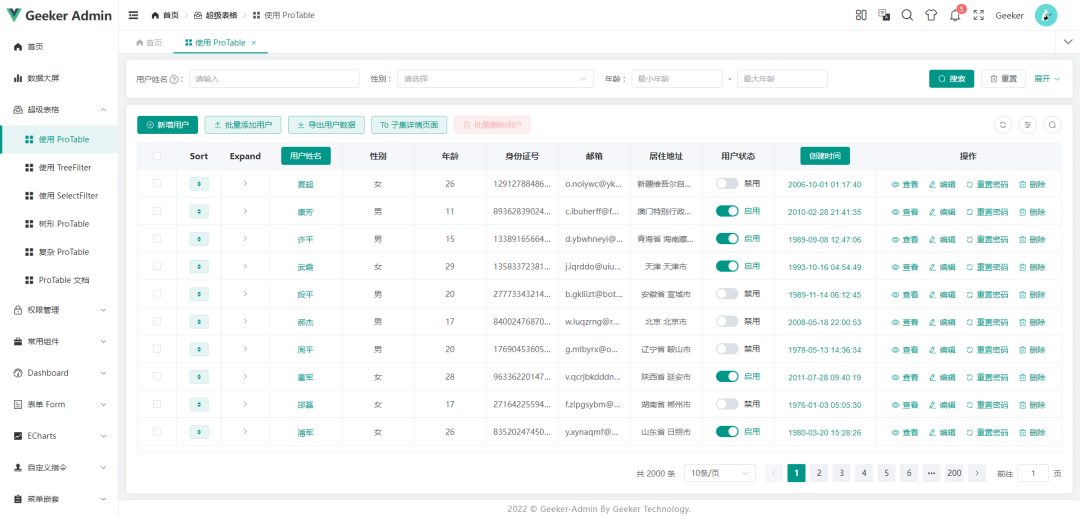Screen dimensions: 1080x517
Task: Click the 用户姓名 search input field
Action: tap(274, 79)
